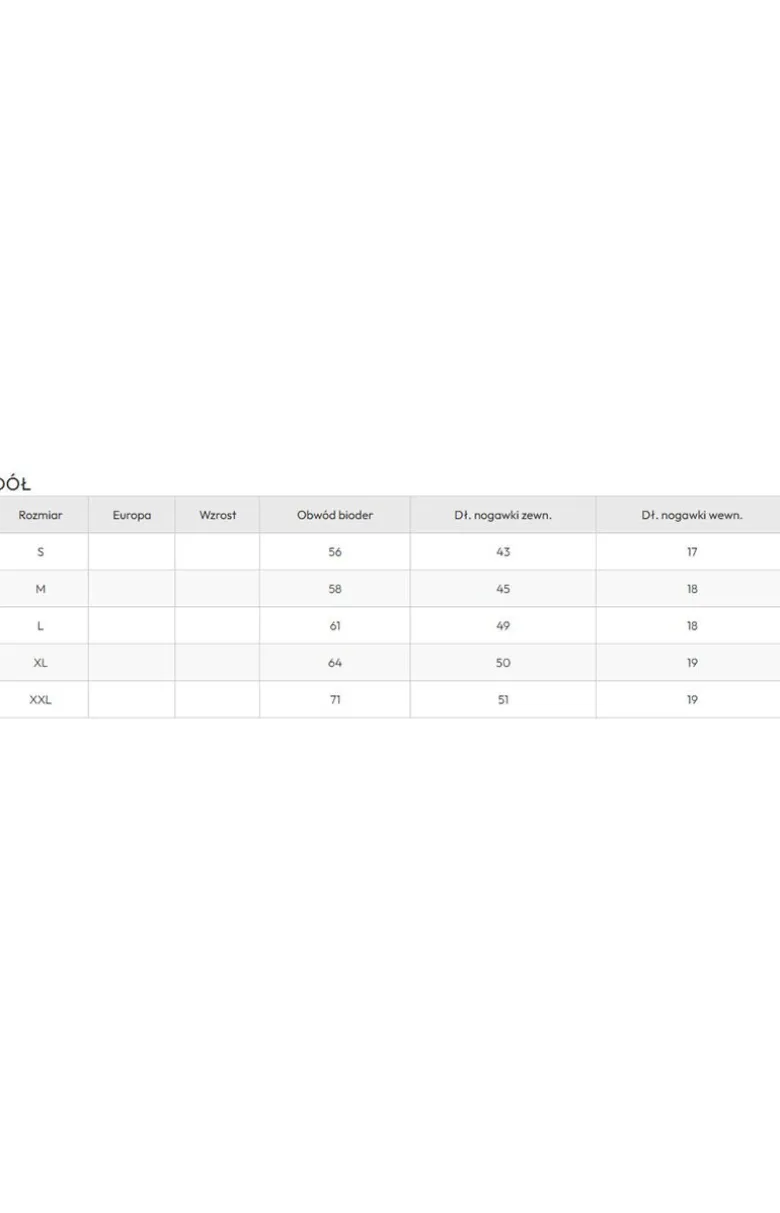The width and height of the screenshot is (780, 1213).
Task: Click the Rozmiar column header
Action: tap(41, 515)
